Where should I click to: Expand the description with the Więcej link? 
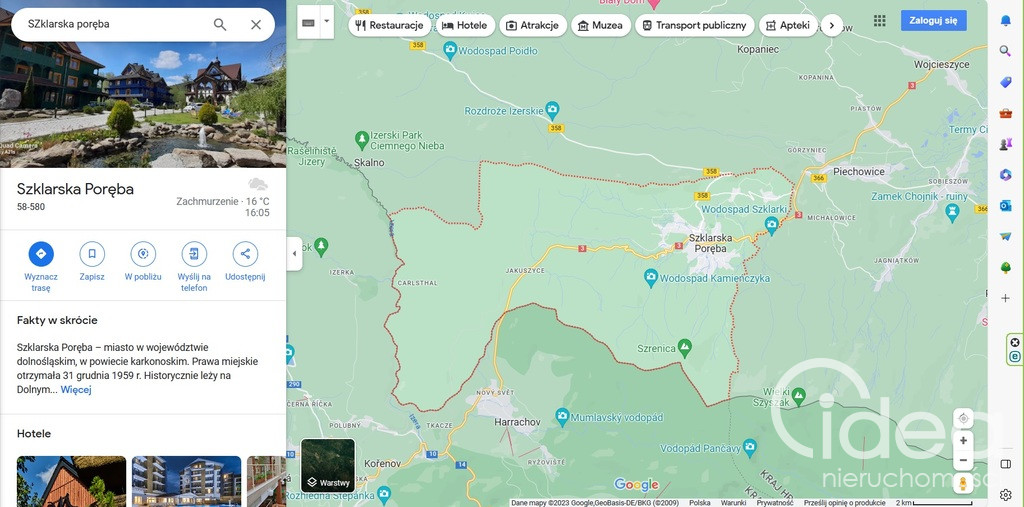tap(76, 390)
